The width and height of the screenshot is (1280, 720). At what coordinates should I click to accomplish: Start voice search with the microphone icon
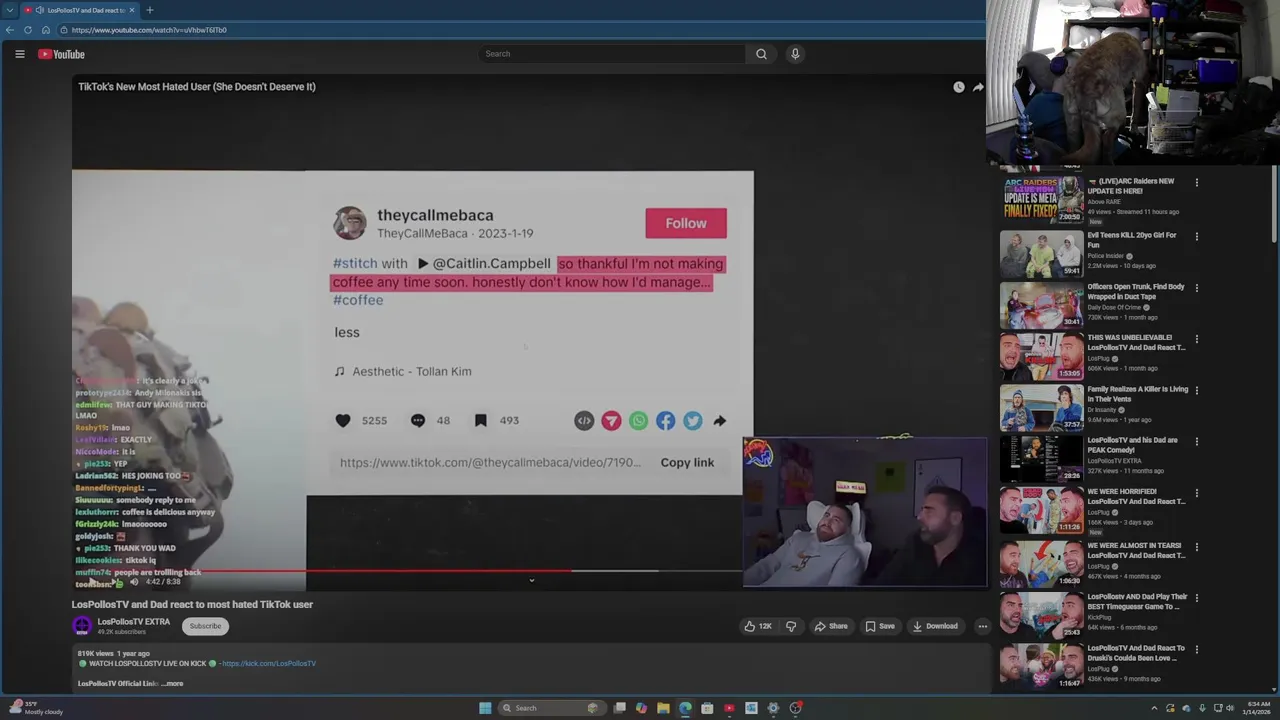pyautogui.click(x=795, y=54)
